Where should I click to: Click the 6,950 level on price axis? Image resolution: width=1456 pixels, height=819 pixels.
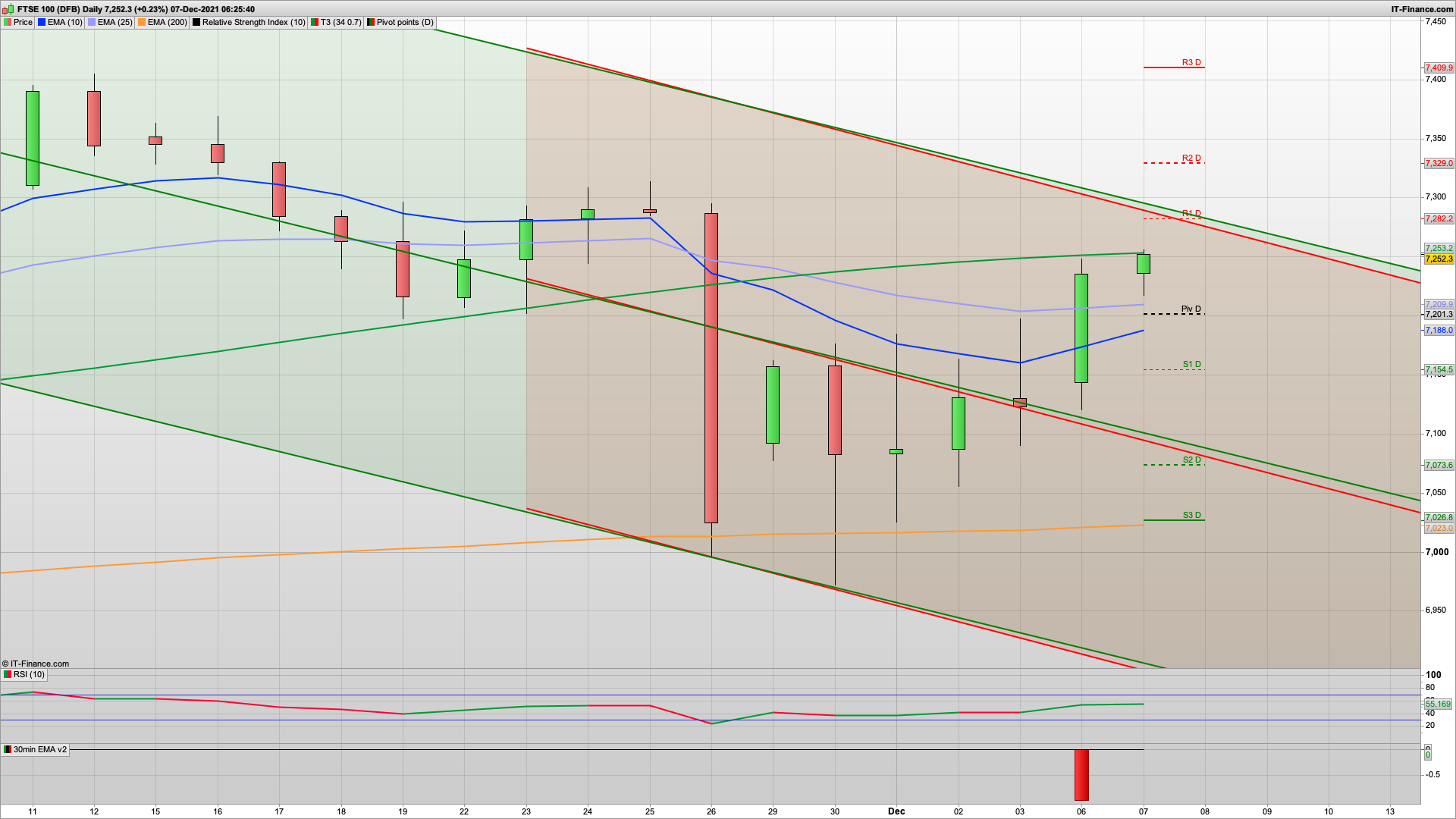tap(1436, 610)
